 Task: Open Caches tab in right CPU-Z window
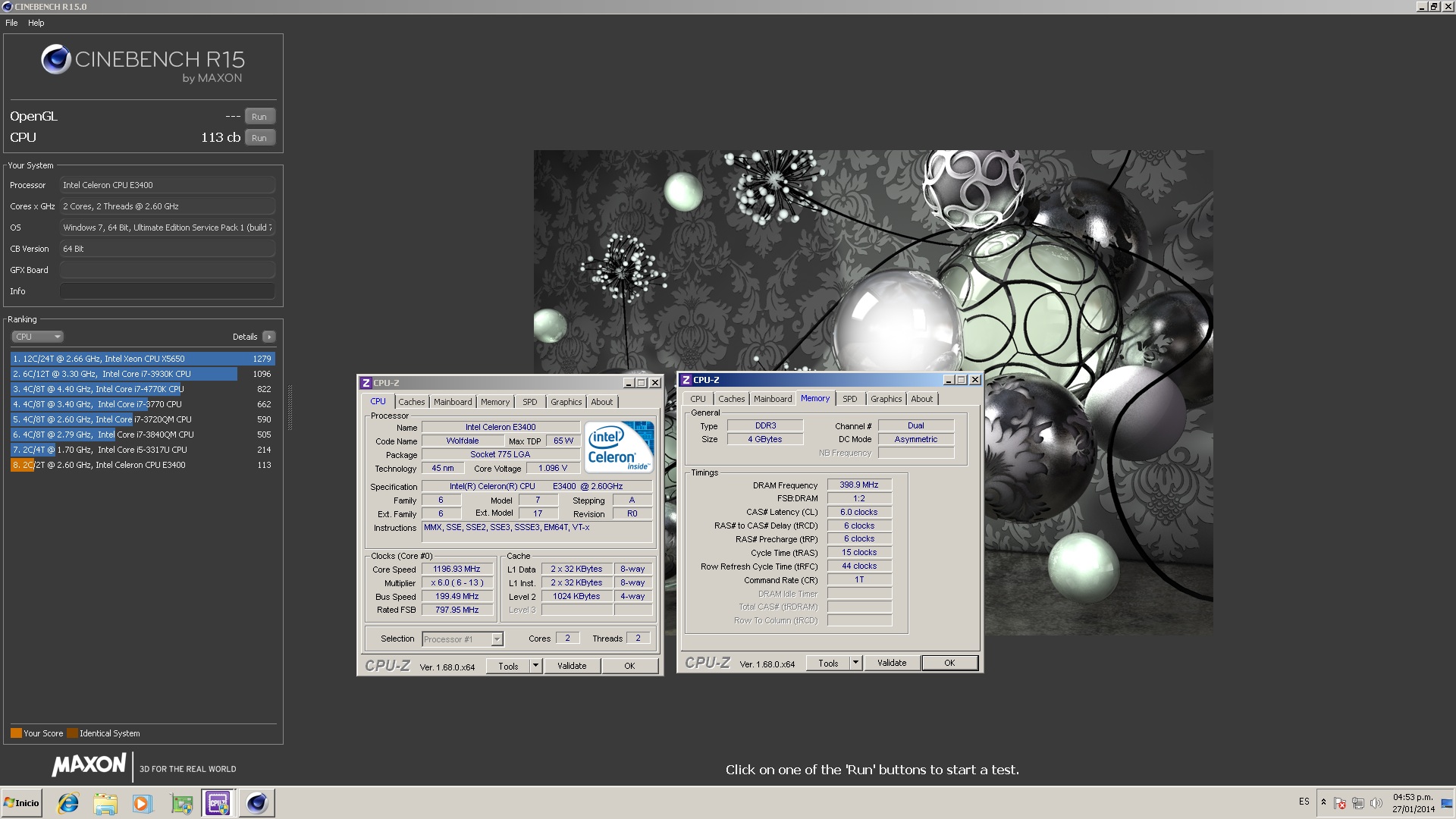732,399
